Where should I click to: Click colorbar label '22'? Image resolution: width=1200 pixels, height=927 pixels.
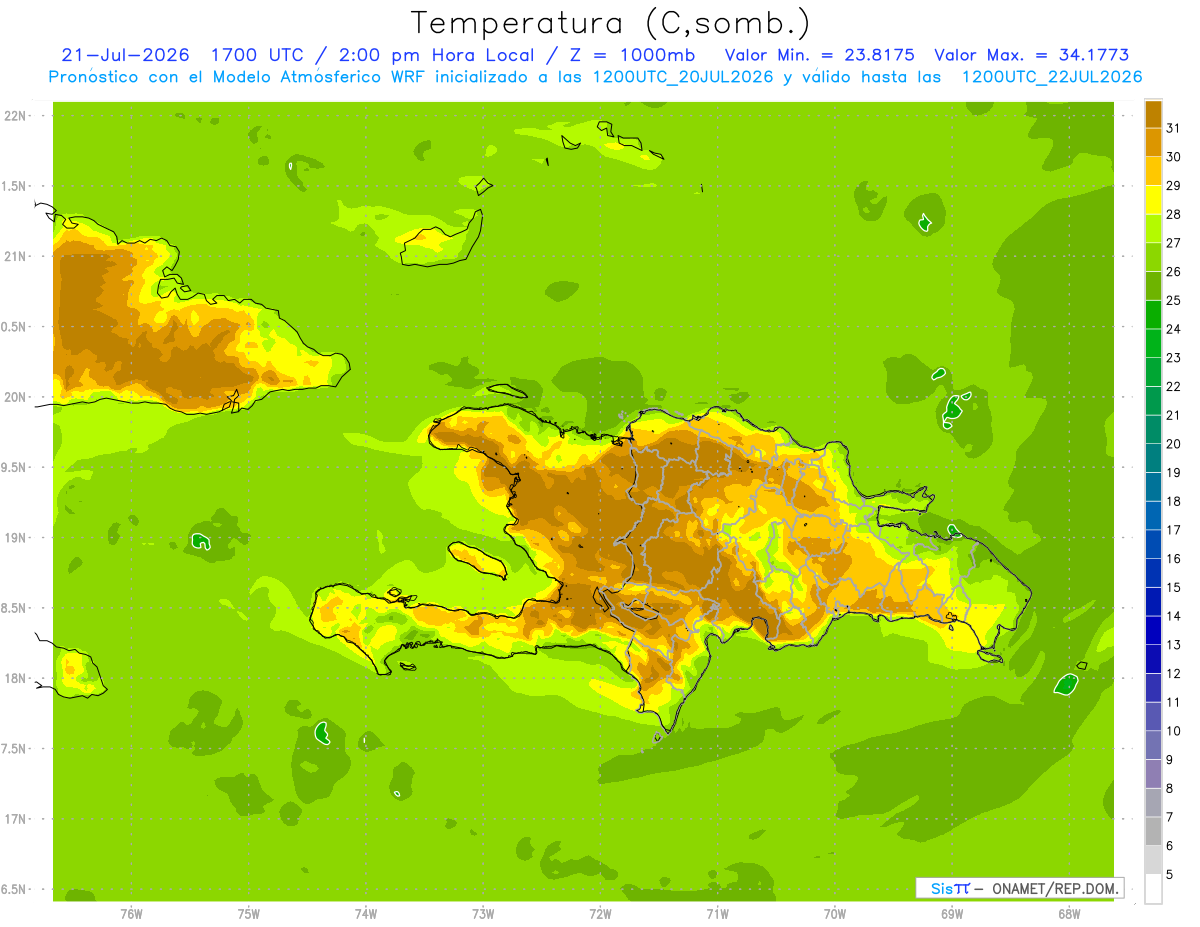pyautogui.click(x=1172, y=386)
